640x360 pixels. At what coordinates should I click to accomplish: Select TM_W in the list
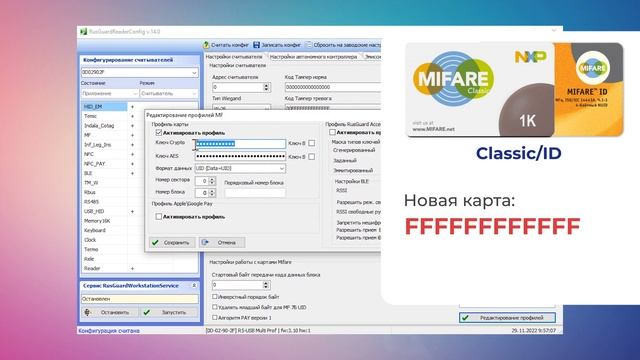(91, 183)
